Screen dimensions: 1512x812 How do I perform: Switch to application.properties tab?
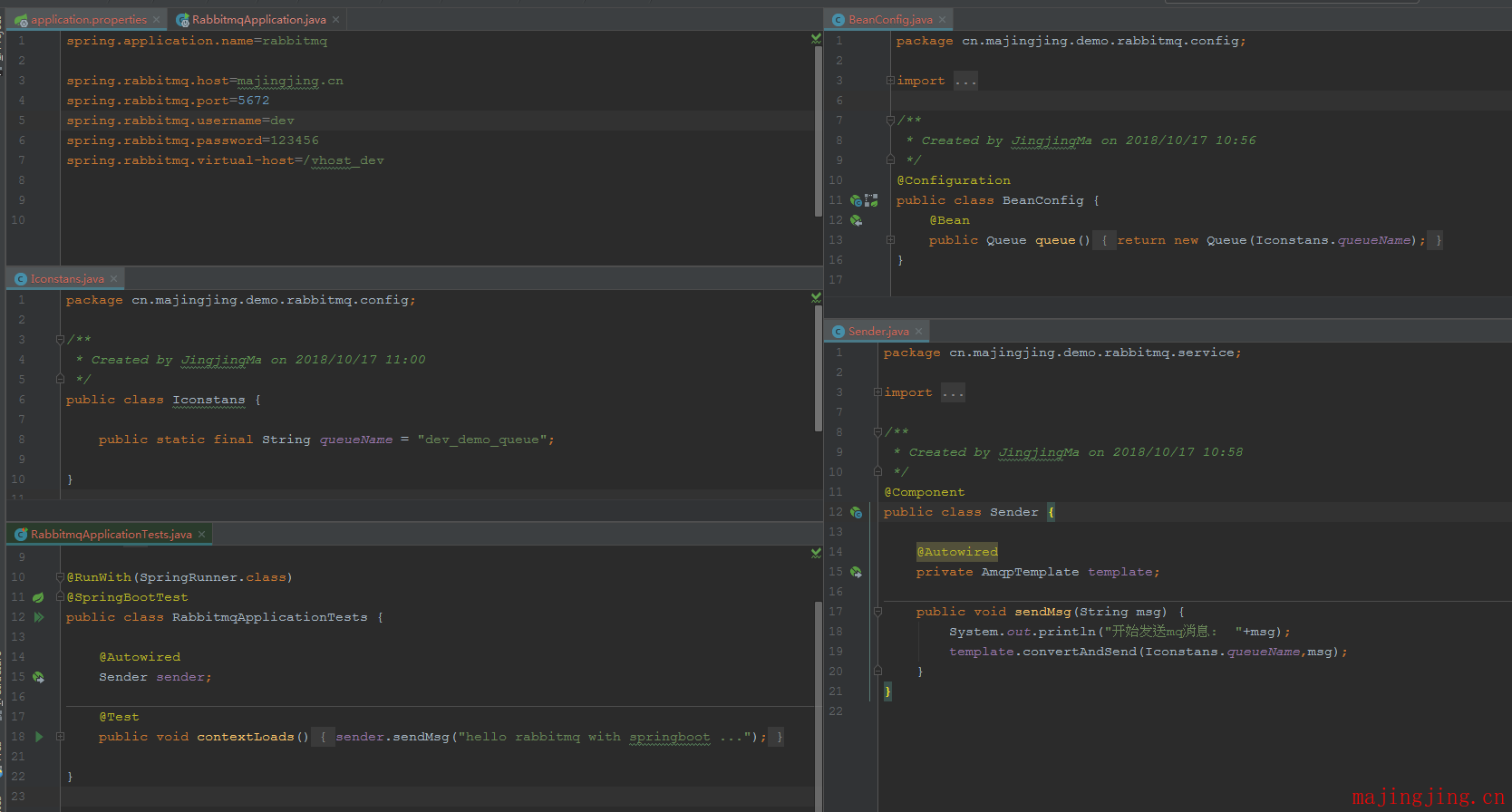click(88, 19)
